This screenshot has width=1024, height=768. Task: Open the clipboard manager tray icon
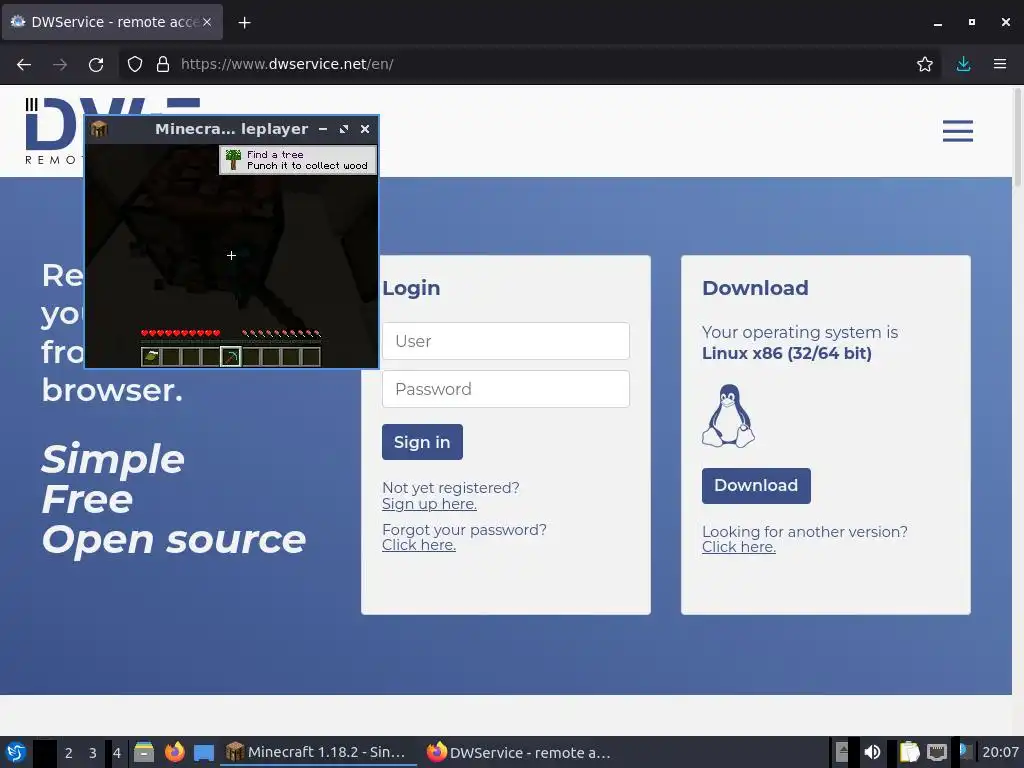click(909, 752)
